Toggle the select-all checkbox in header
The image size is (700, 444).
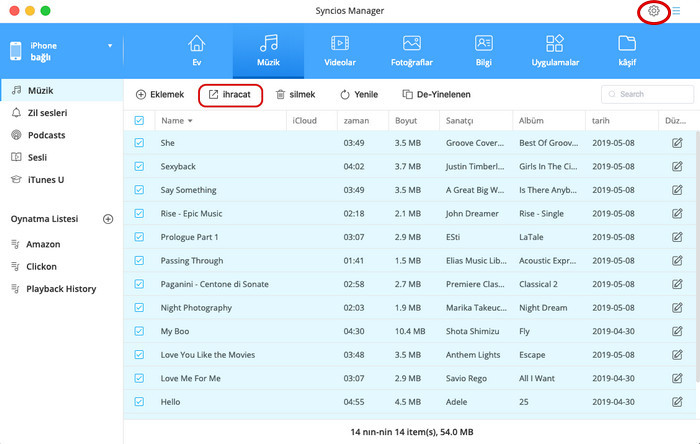139,120
